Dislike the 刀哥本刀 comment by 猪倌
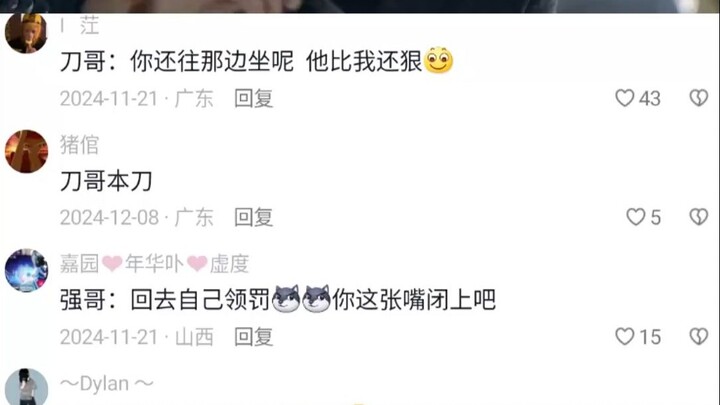Image resolution: width=720 pixels, height=405 pixels. coord(698,217)
